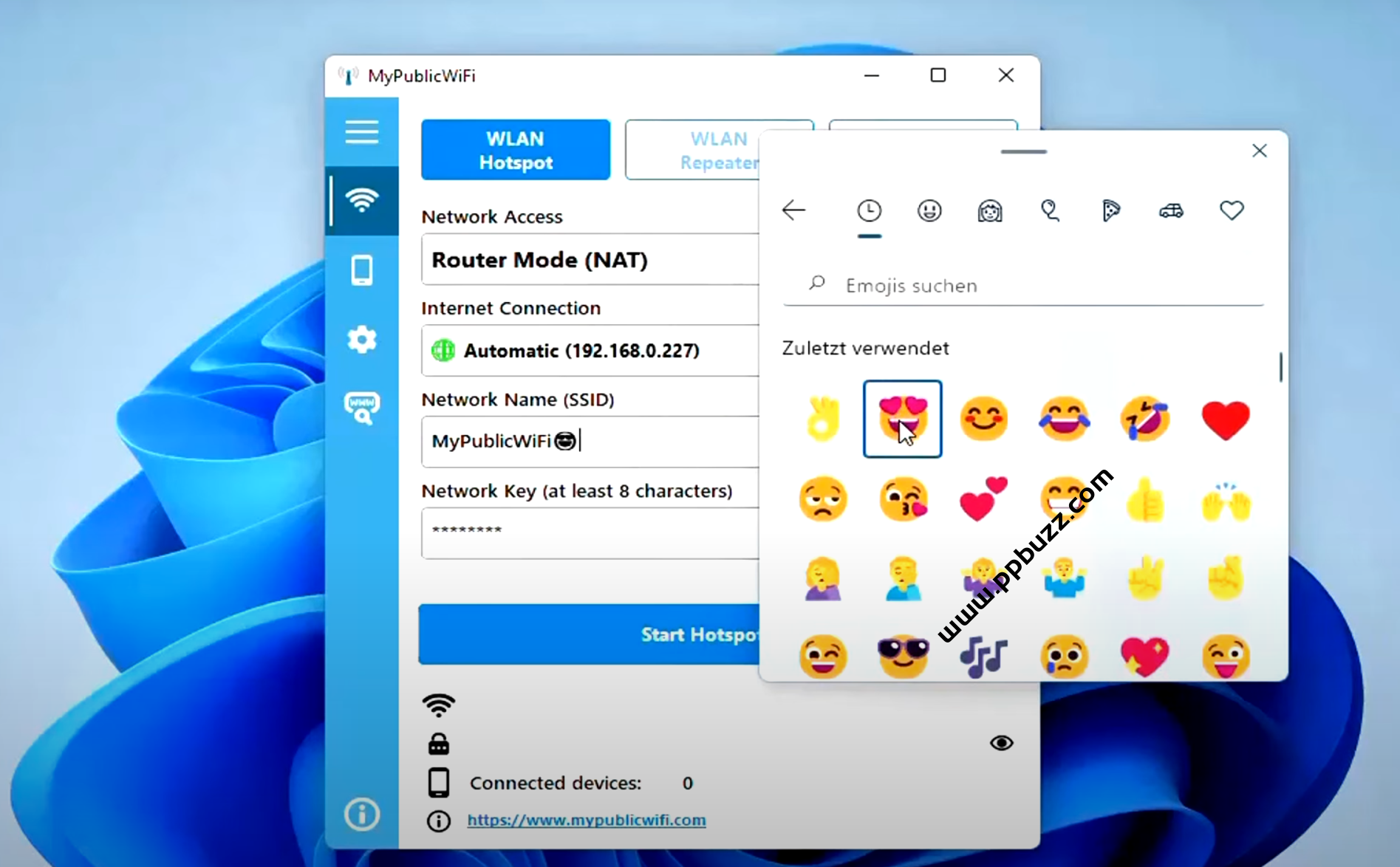
Task: Choose the sunglasses face emoji
Action: pyautogui.click(x=903, y=655)
